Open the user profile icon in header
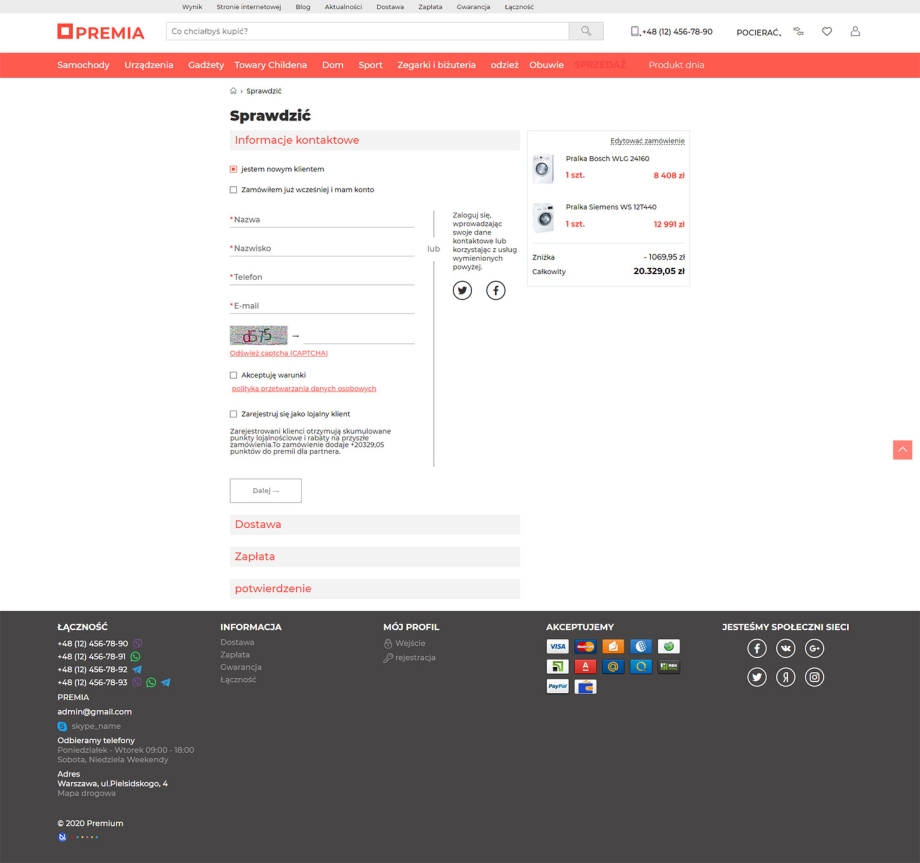 tap(855, 32)
